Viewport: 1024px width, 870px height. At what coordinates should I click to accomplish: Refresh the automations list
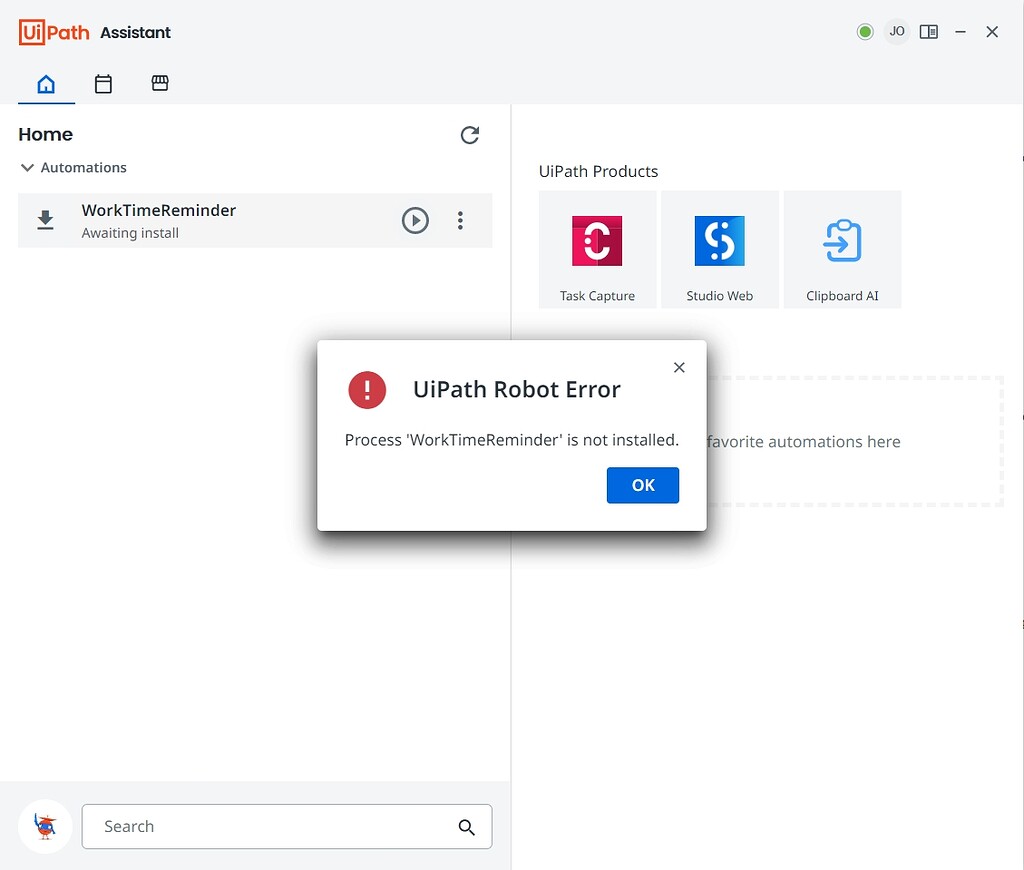tap(469, 135)
